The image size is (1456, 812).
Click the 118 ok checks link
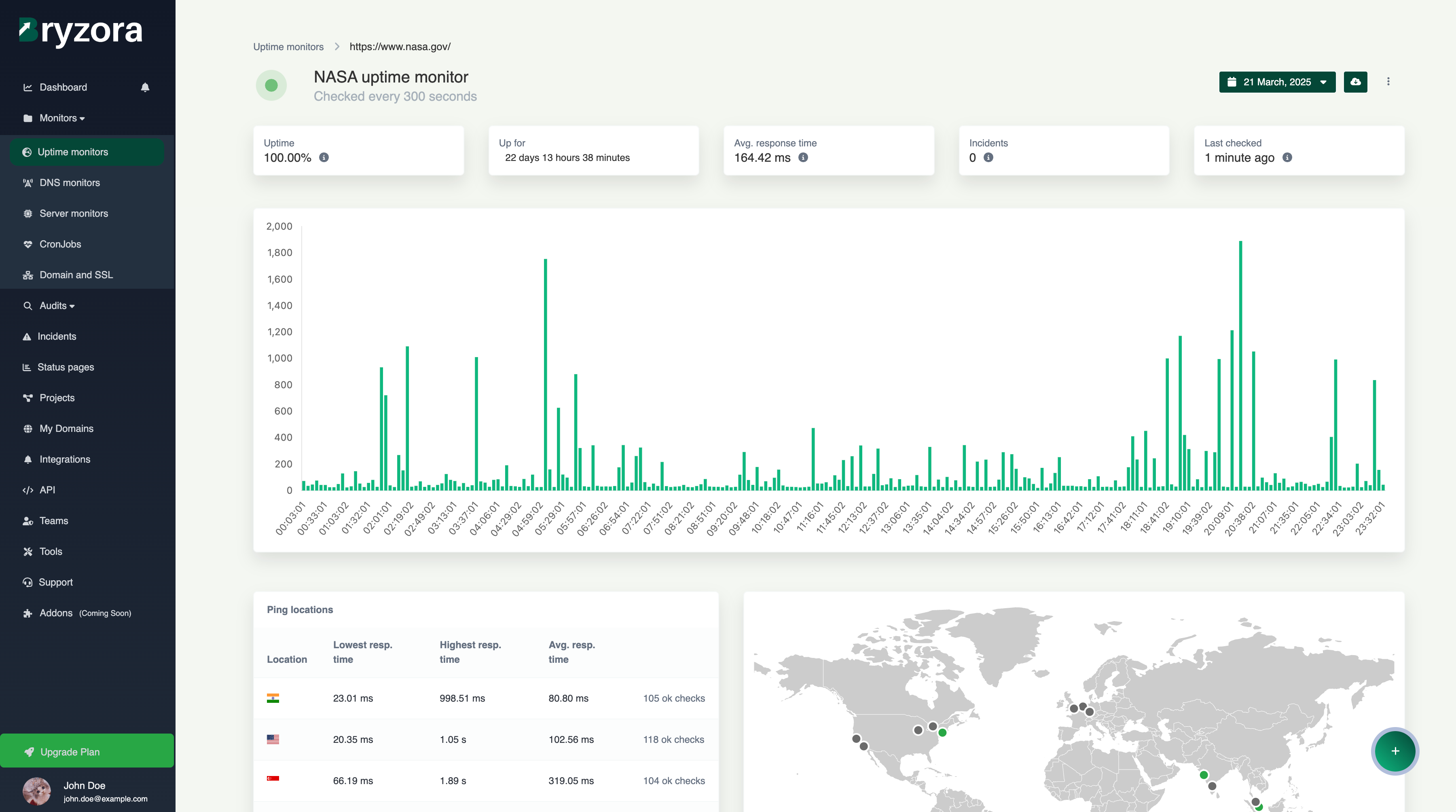674,740
